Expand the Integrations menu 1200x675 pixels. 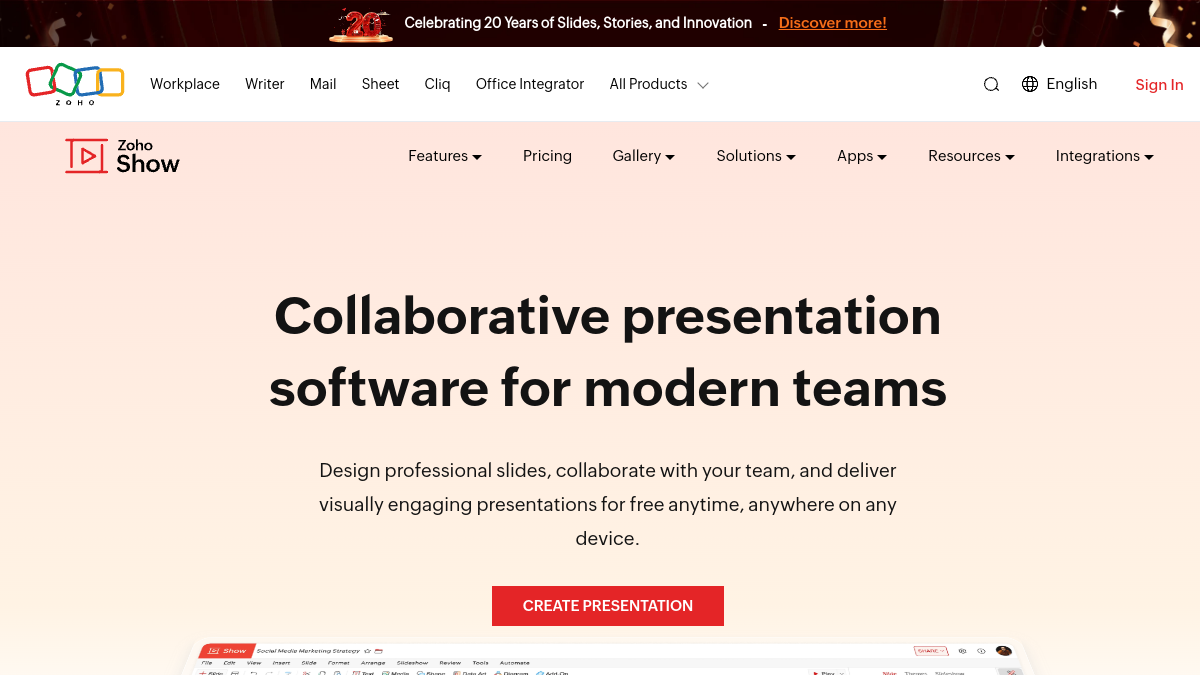coord(1105,156)
